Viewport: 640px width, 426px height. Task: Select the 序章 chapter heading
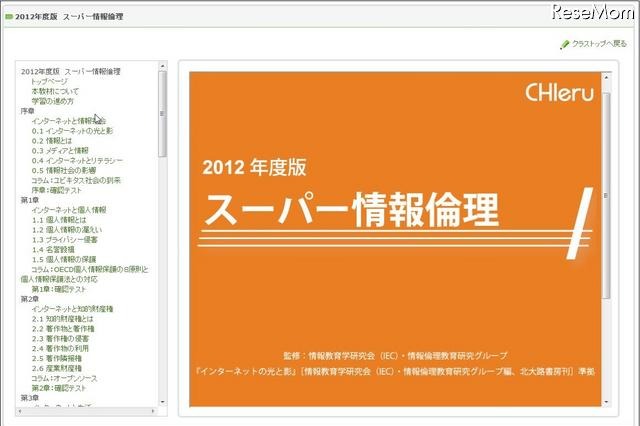(x=28, y=111)
